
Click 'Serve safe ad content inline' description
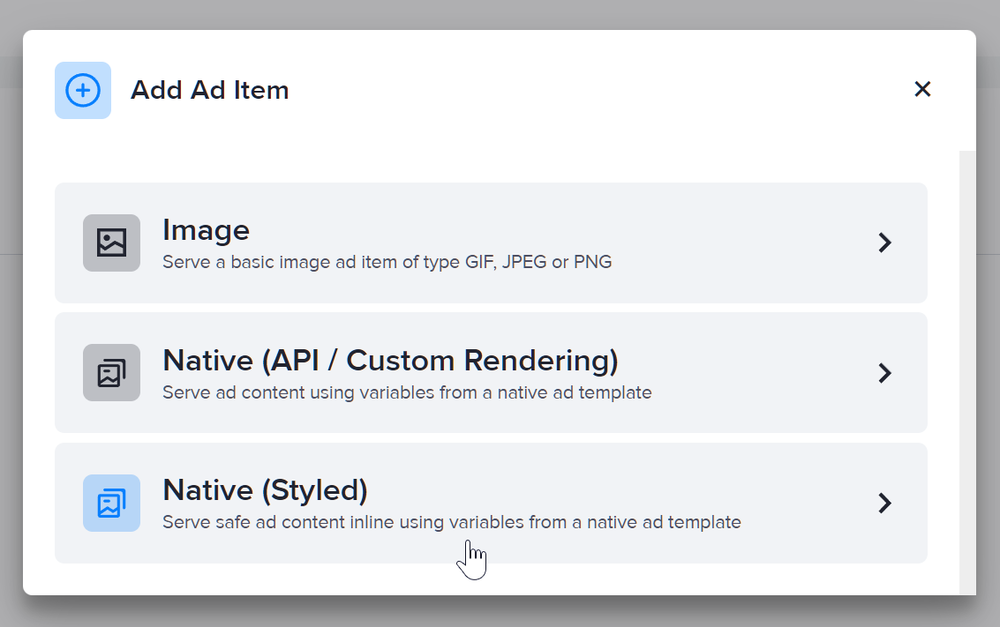(451, 522)
